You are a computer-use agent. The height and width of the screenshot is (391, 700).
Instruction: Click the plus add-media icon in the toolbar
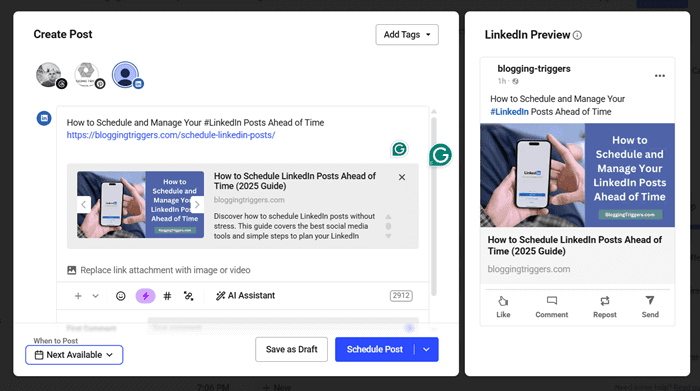(x=78, y=296)
